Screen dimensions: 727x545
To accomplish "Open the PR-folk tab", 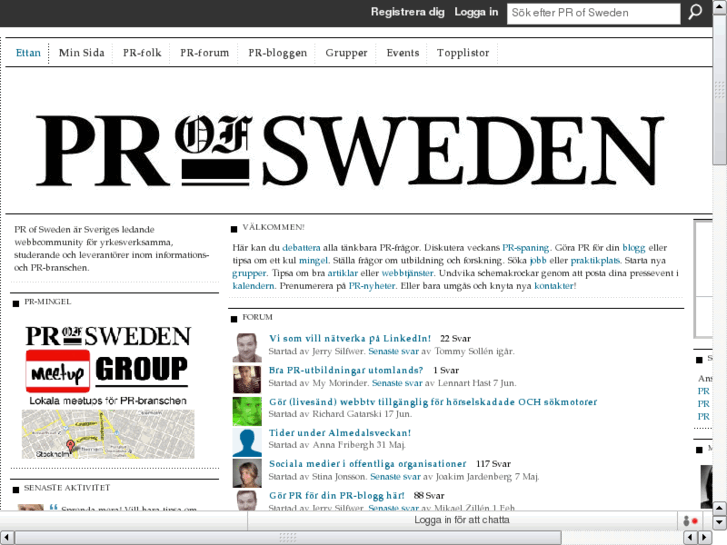I will click(x=142, y=53).
